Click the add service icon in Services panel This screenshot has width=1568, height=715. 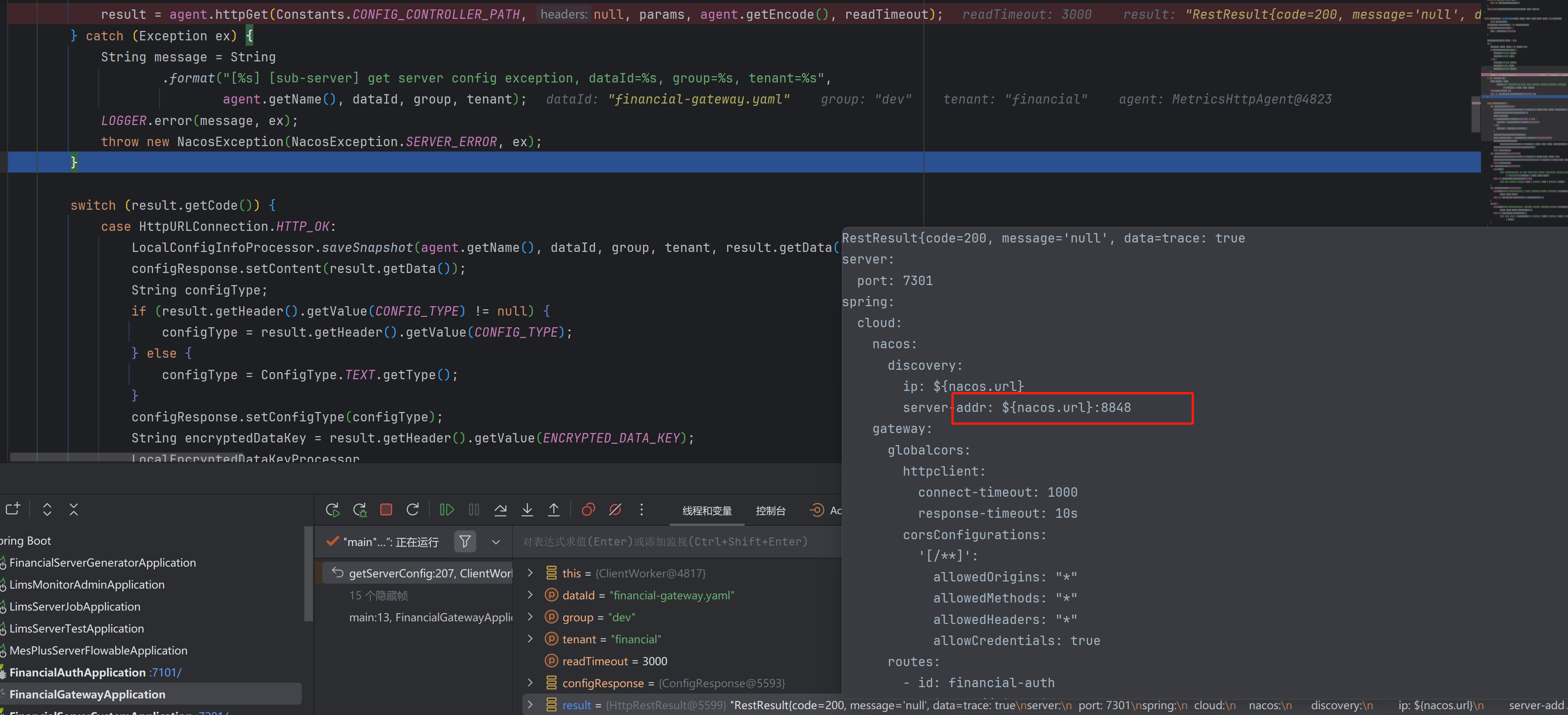click(13, 509)
